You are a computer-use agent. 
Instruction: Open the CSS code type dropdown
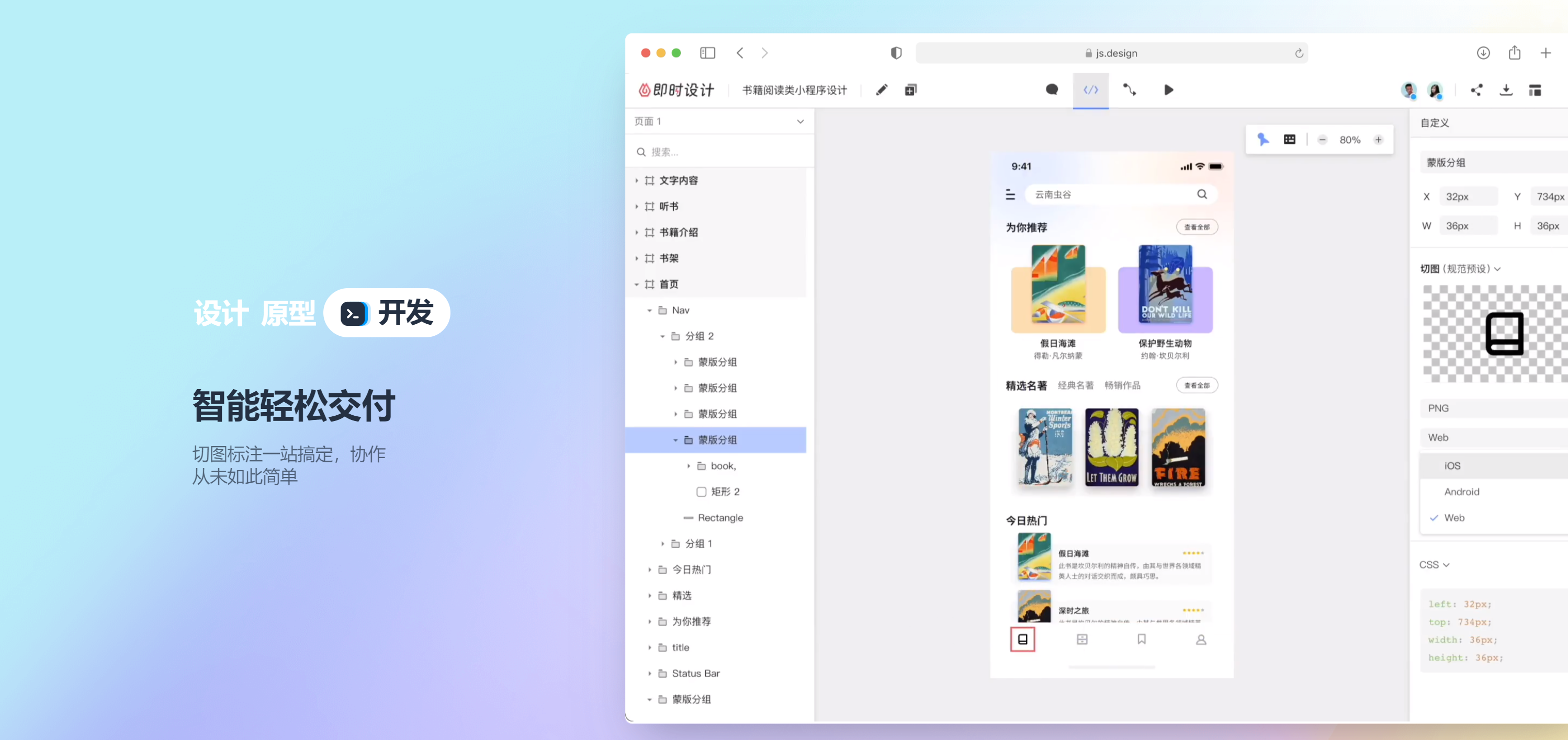coord(1434,565)
